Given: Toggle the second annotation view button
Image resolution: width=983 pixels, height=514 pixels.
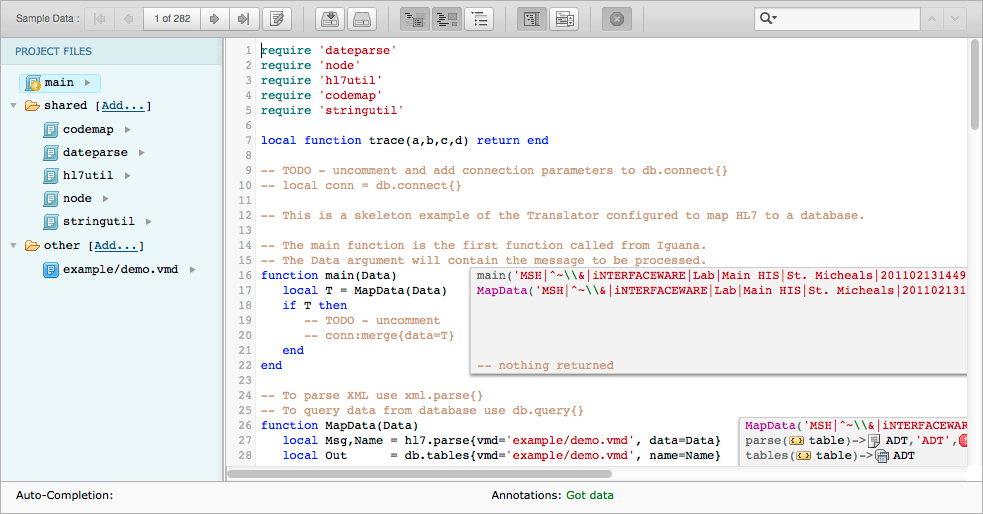Looking at the screenshot, I should pos(447,19).
